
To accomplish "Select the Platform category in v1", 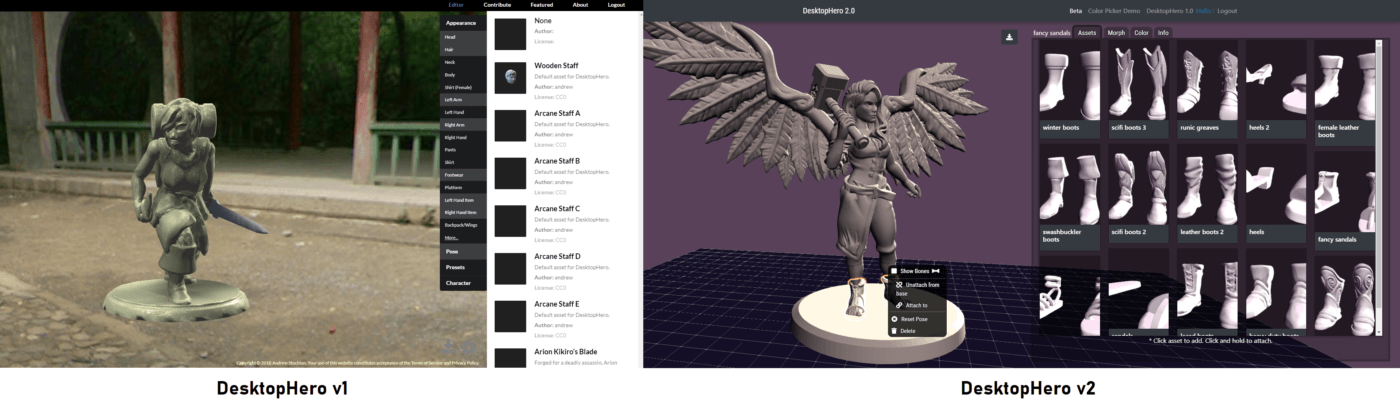I will (463, 187).
